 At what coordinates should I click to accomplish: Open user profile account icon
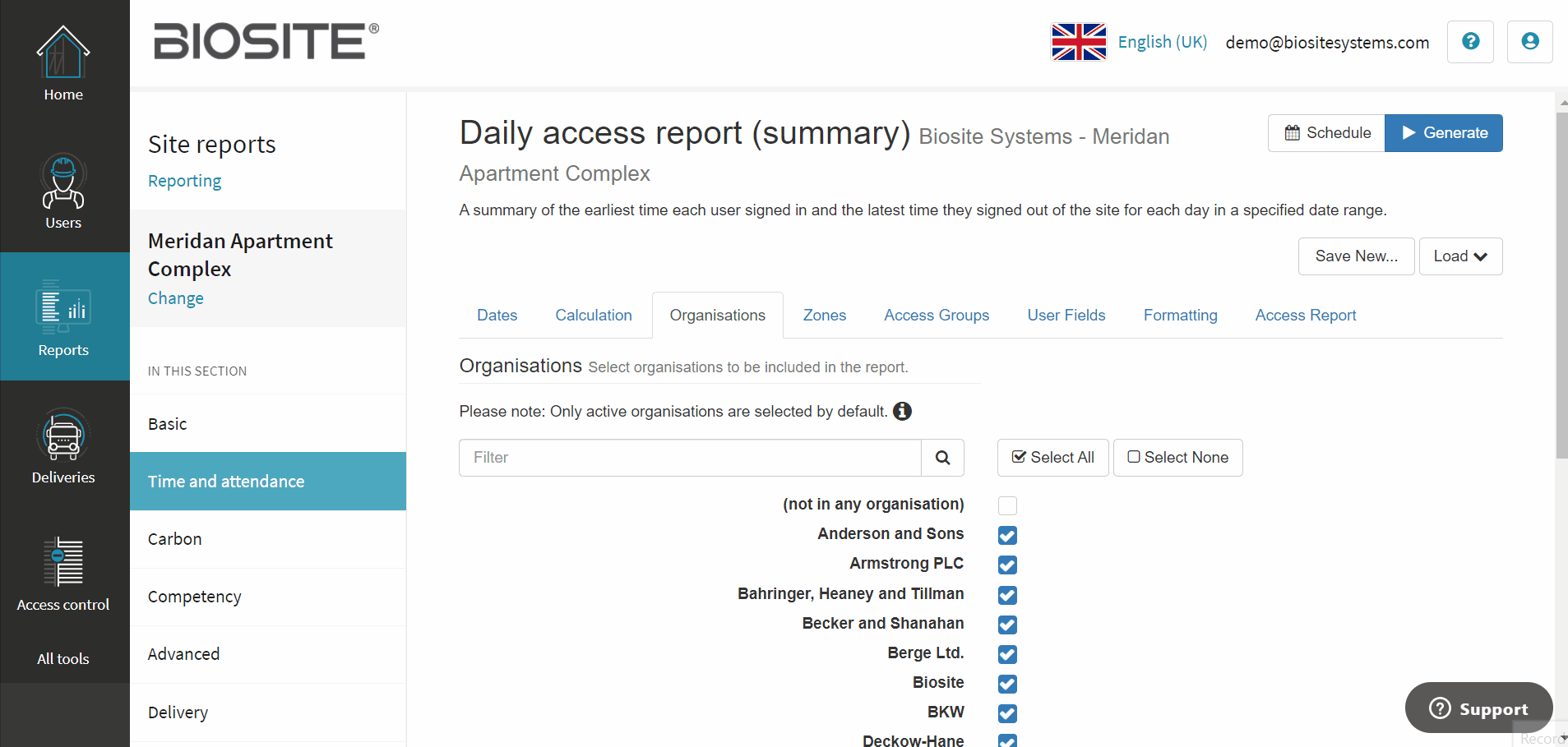tap(1529, 42)
